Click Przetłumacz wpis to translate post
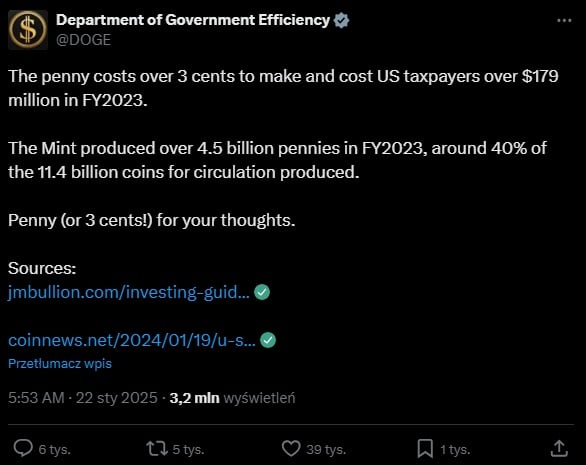Screen dimensions: 586x465 click(60, 364)
